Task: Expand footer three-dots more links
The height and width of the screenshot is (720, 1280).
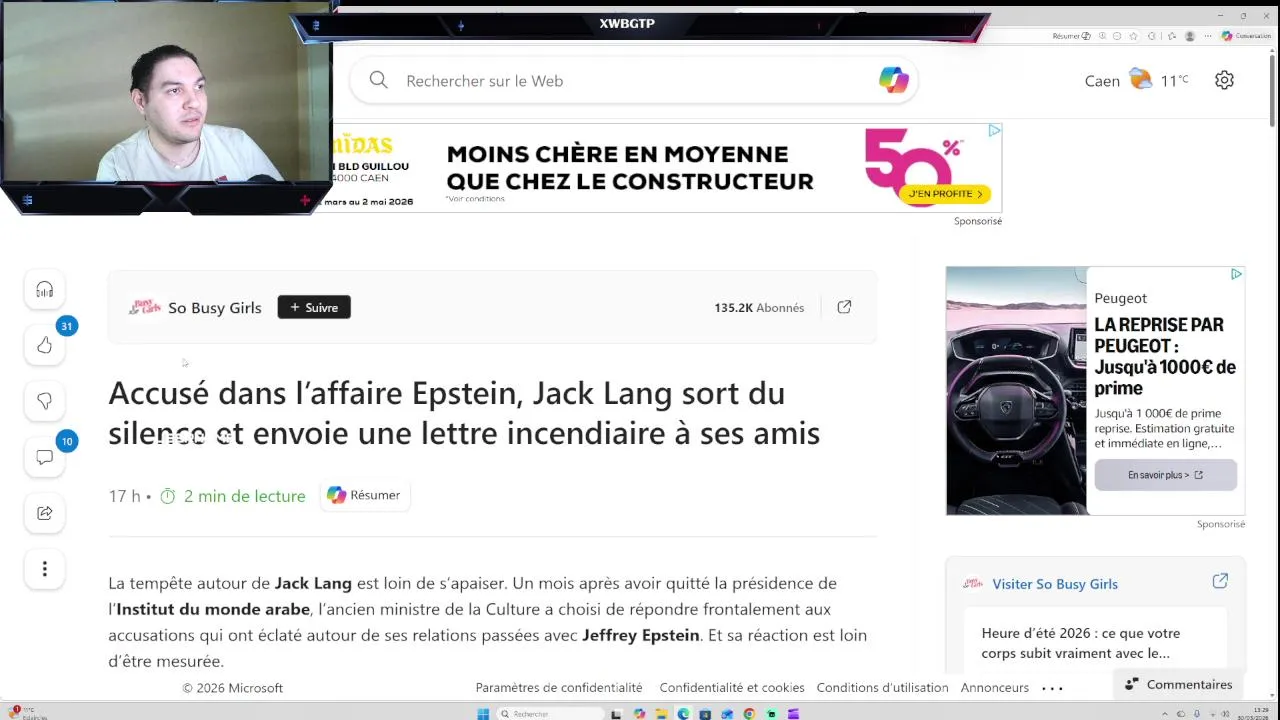Action: point(1053,688)
